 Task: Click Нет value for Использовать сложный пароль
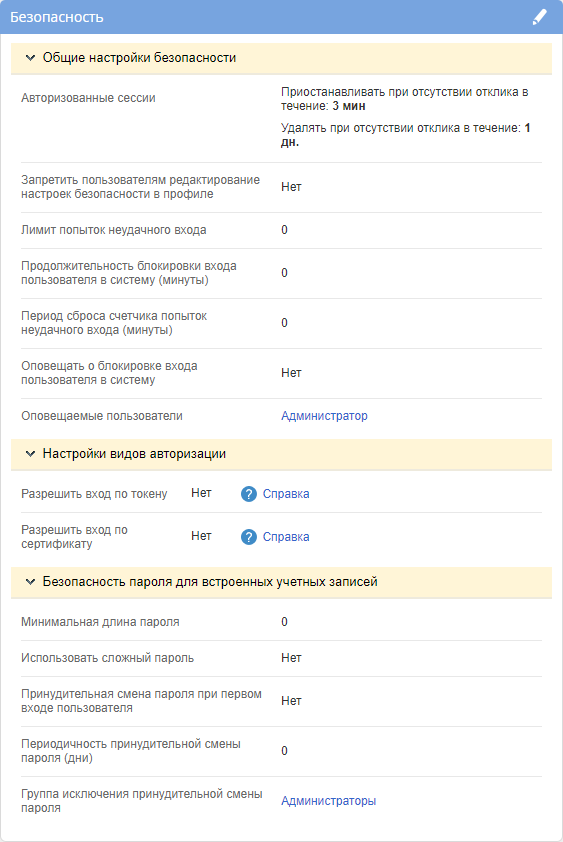[291, 658]
